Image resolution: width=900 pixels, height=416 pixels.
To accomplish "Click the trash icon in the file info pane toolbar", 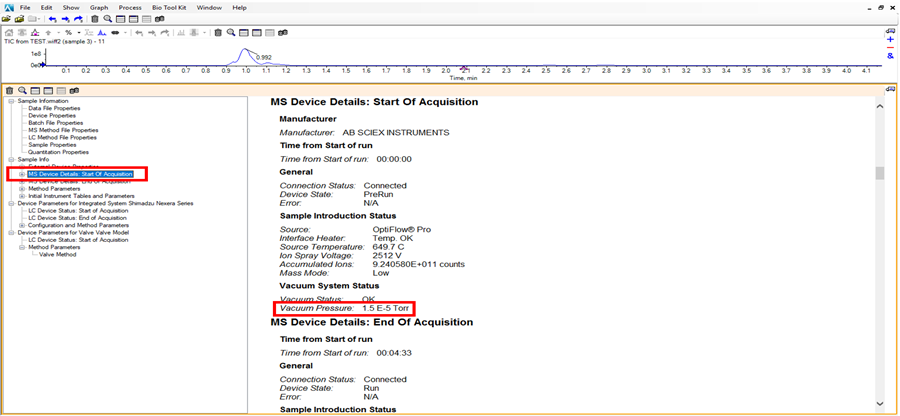I will point(9,91).
